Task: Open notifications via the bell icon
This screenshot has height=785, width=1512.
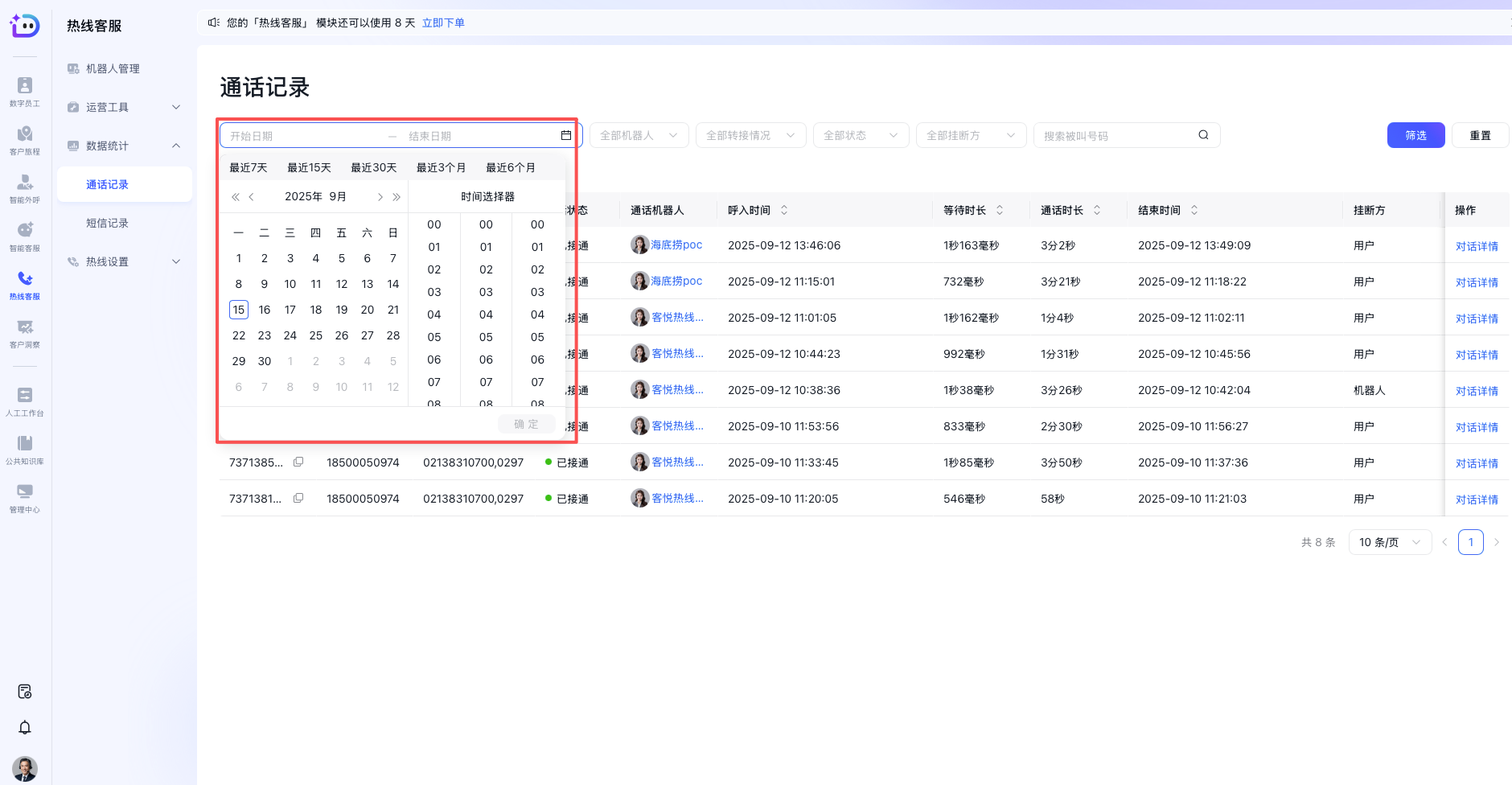Action: point(24,727)
